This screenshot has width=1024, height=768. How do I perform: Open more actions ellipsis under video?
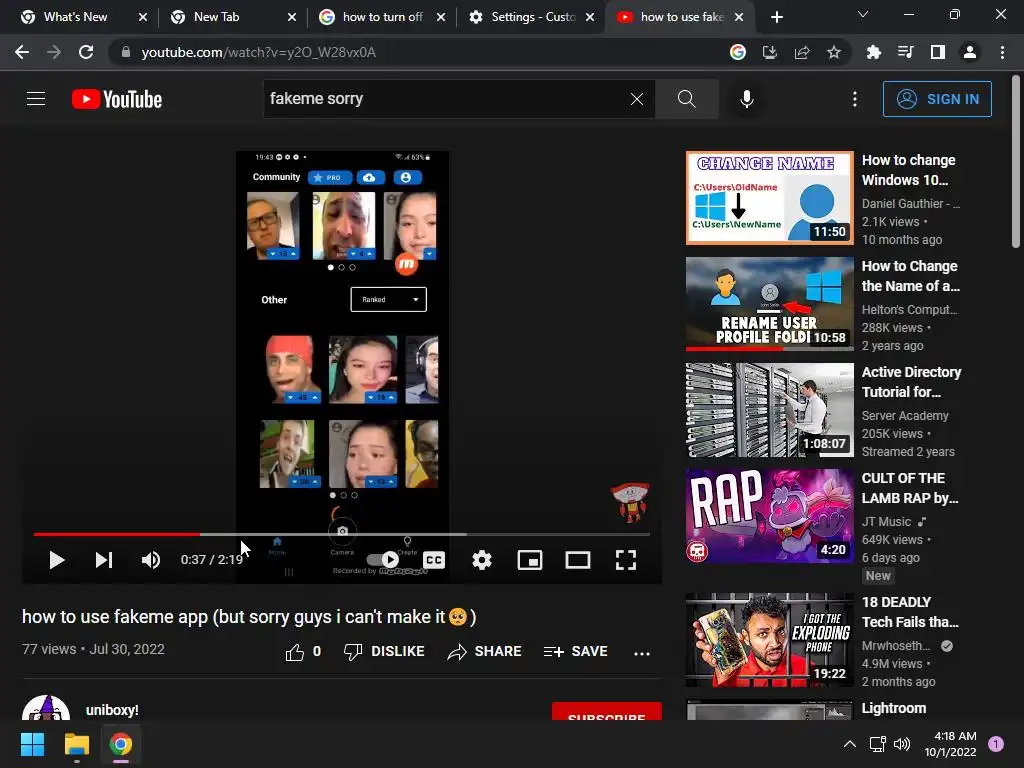coord(642,652)
